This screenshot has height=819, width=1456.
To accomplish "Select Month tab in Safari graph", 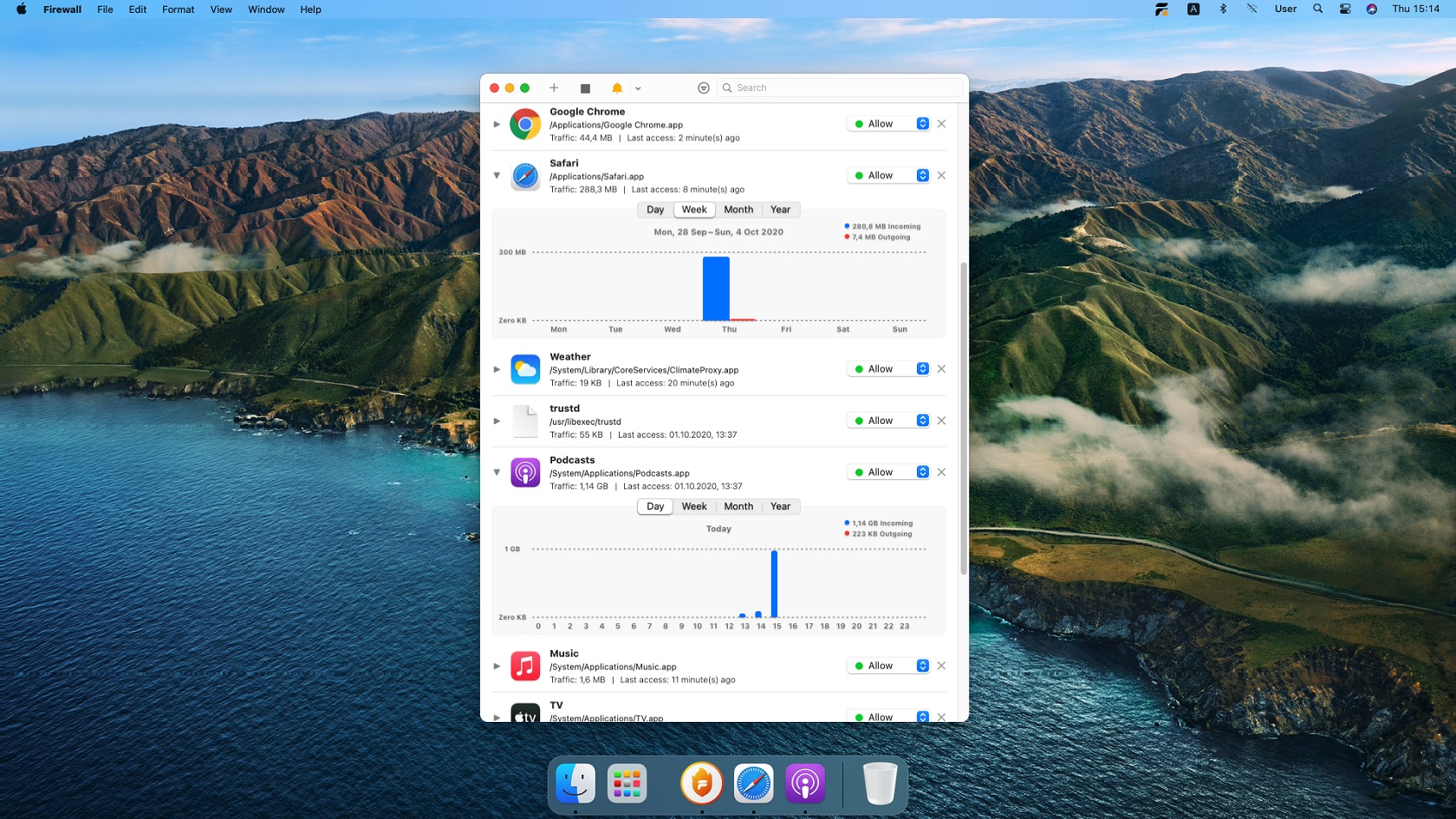I will (738, 210).
